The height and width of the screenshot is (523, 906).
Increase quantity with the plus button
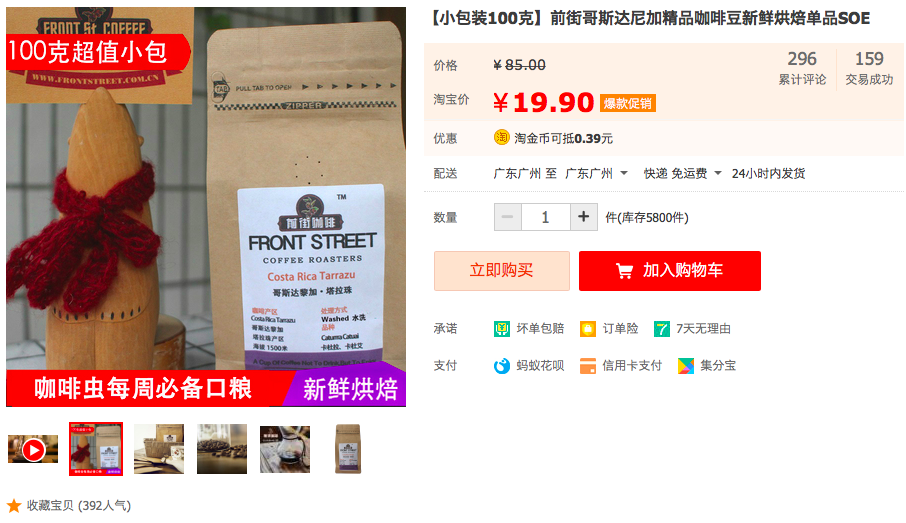[584, 217]
